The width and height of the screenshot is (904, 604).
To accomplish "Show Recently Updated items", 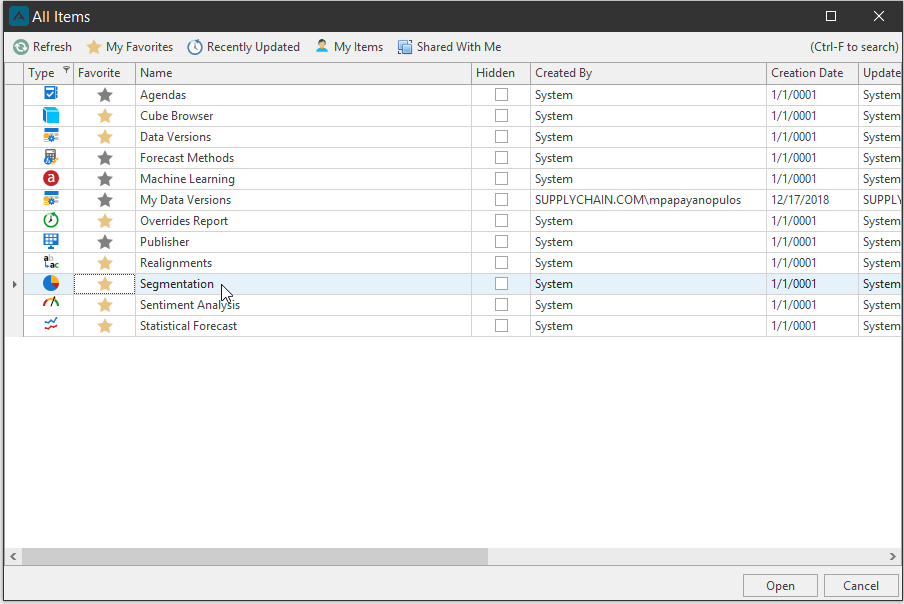I will tap(243, 47).
